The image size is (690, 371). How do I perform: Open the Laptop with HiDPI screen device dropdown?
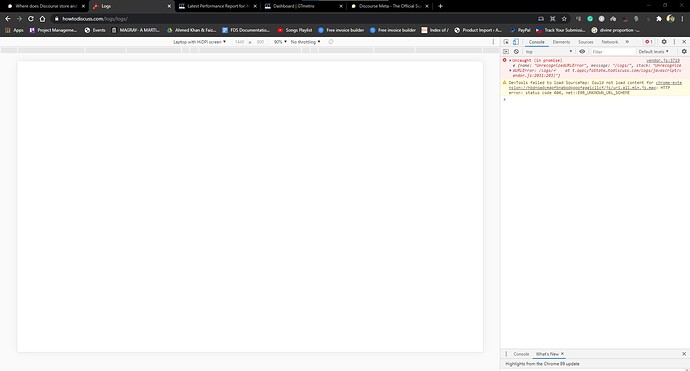point(199,42)
